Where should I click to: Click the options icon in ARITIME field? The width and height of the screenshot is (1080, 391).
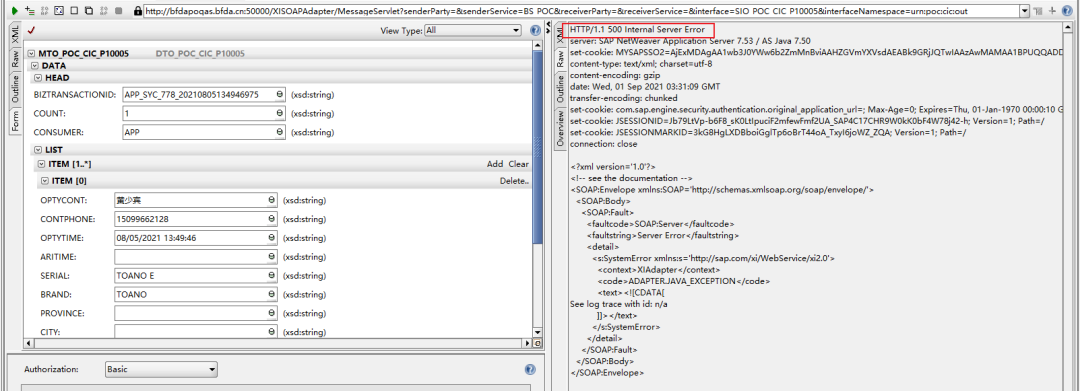click(271, 256)
